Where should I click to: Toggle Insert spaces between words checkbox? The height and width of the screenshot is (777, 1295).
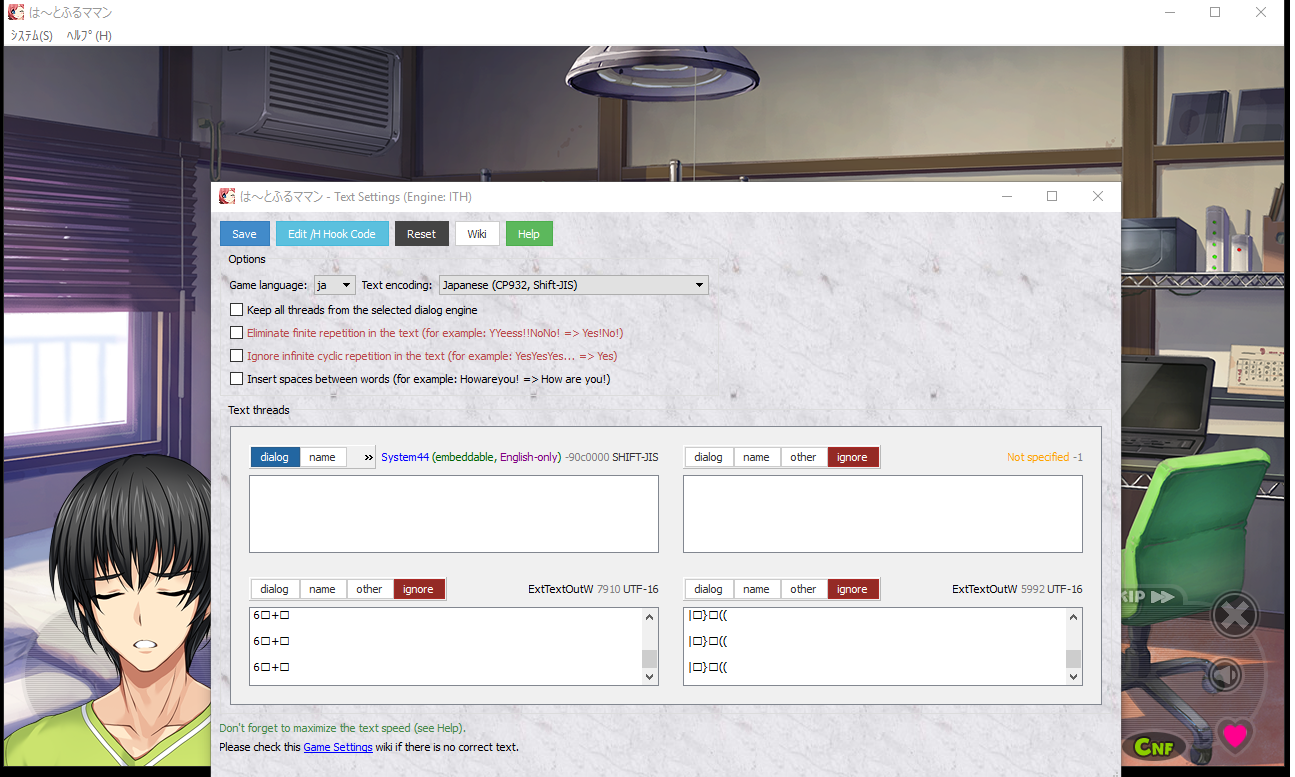pyautogui.click(x=237, y=379)
